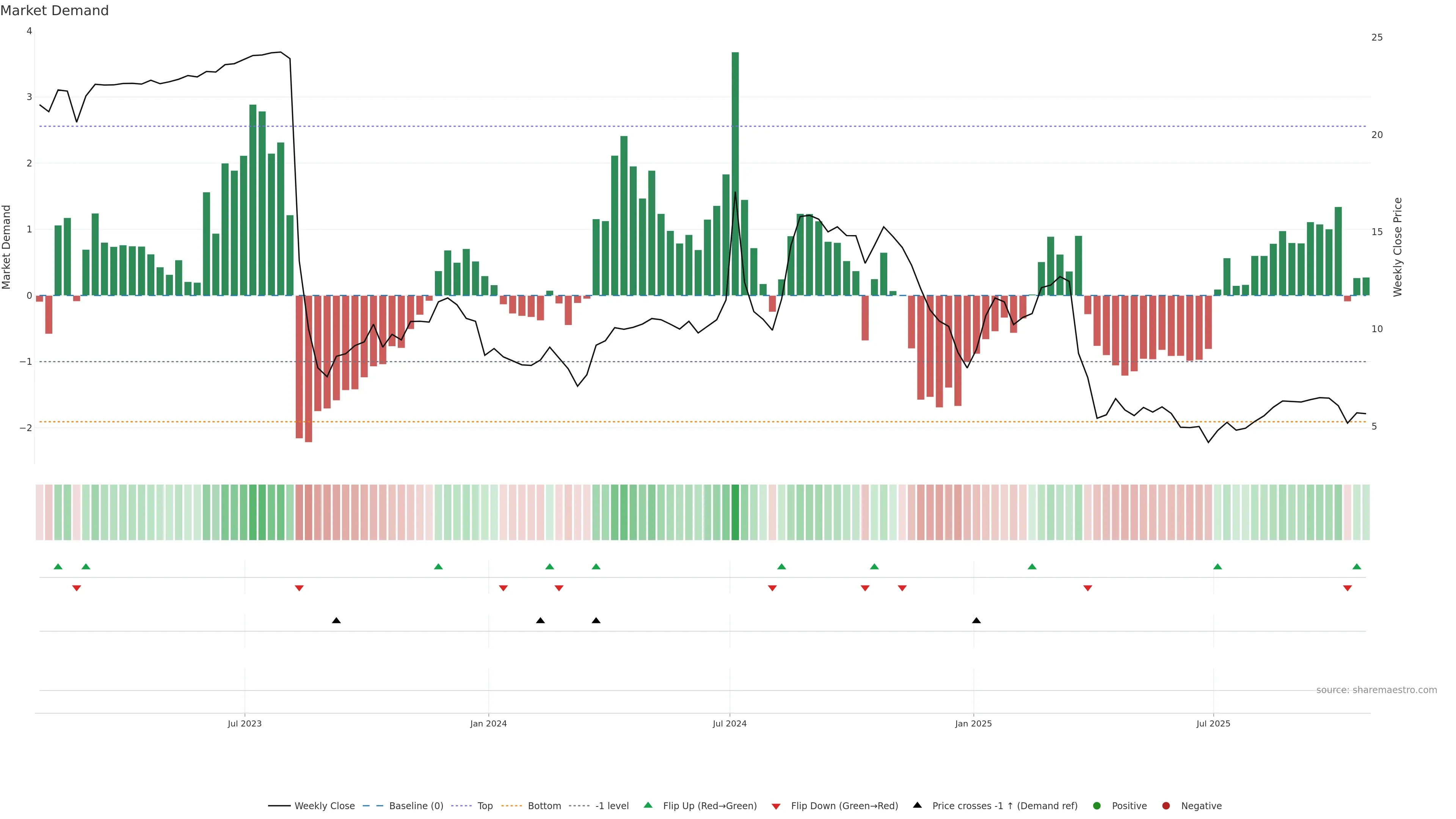This screenshot has height=819, width=1456.
Task: Click the darkest green heatmap cell near Jul 2024
Action: coord(735,512)
